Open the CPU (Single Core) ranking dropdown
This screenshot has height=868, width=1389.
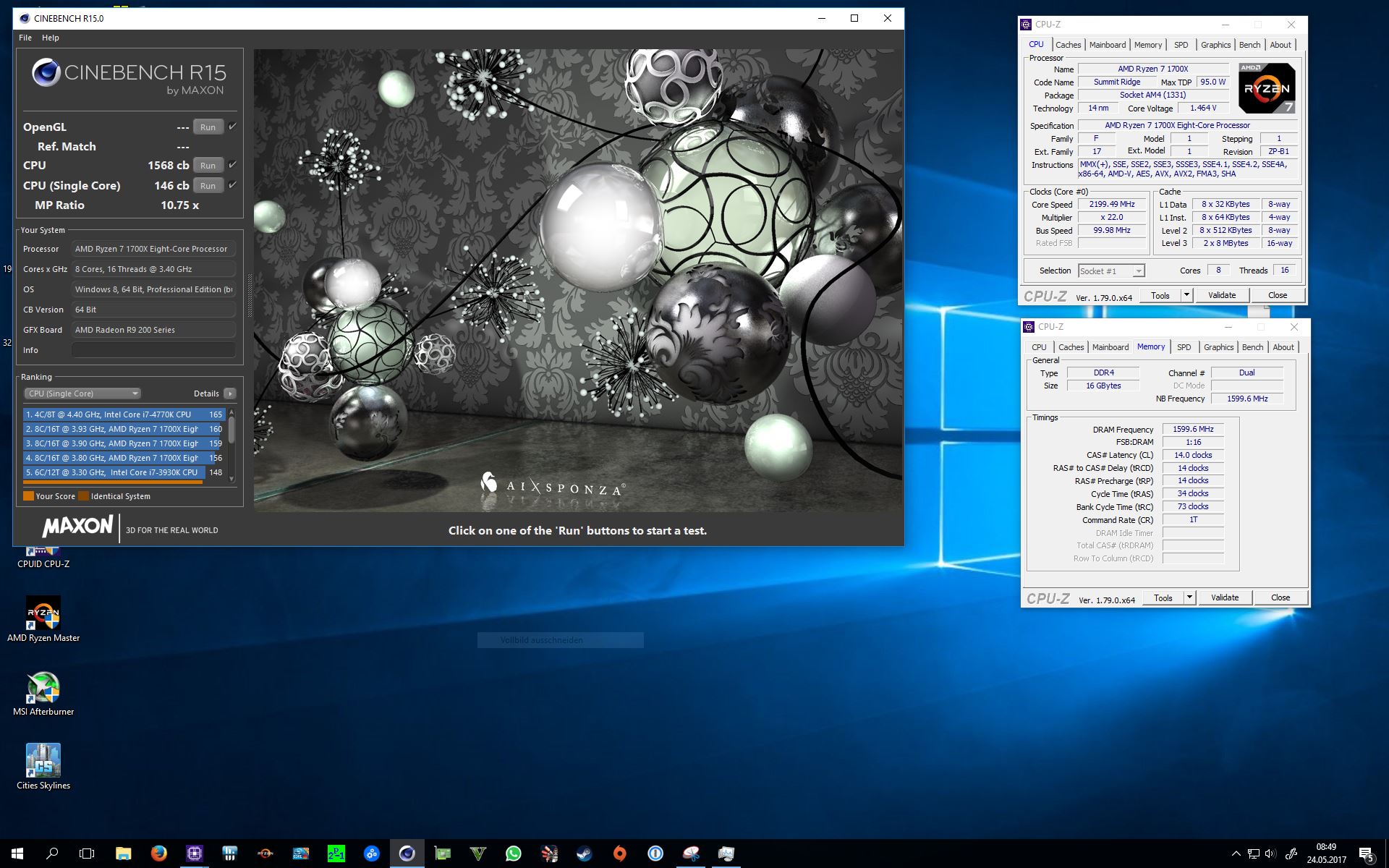coord(82,393)
